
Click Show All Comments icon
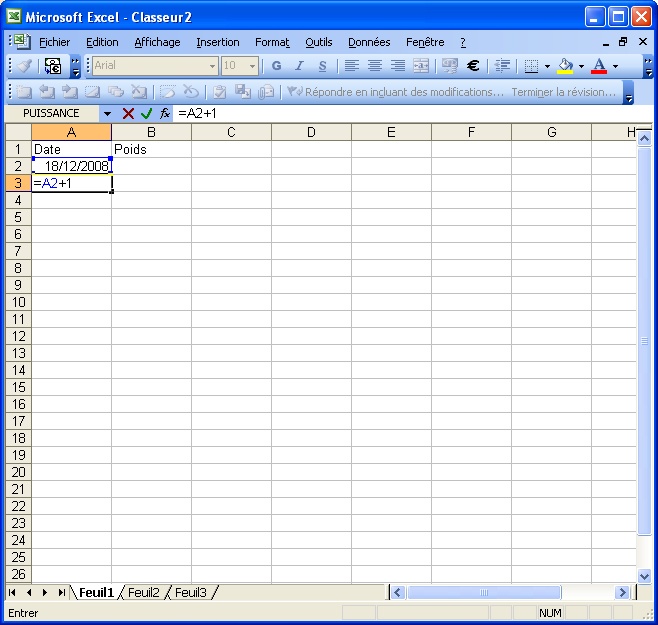click(116, 92)
